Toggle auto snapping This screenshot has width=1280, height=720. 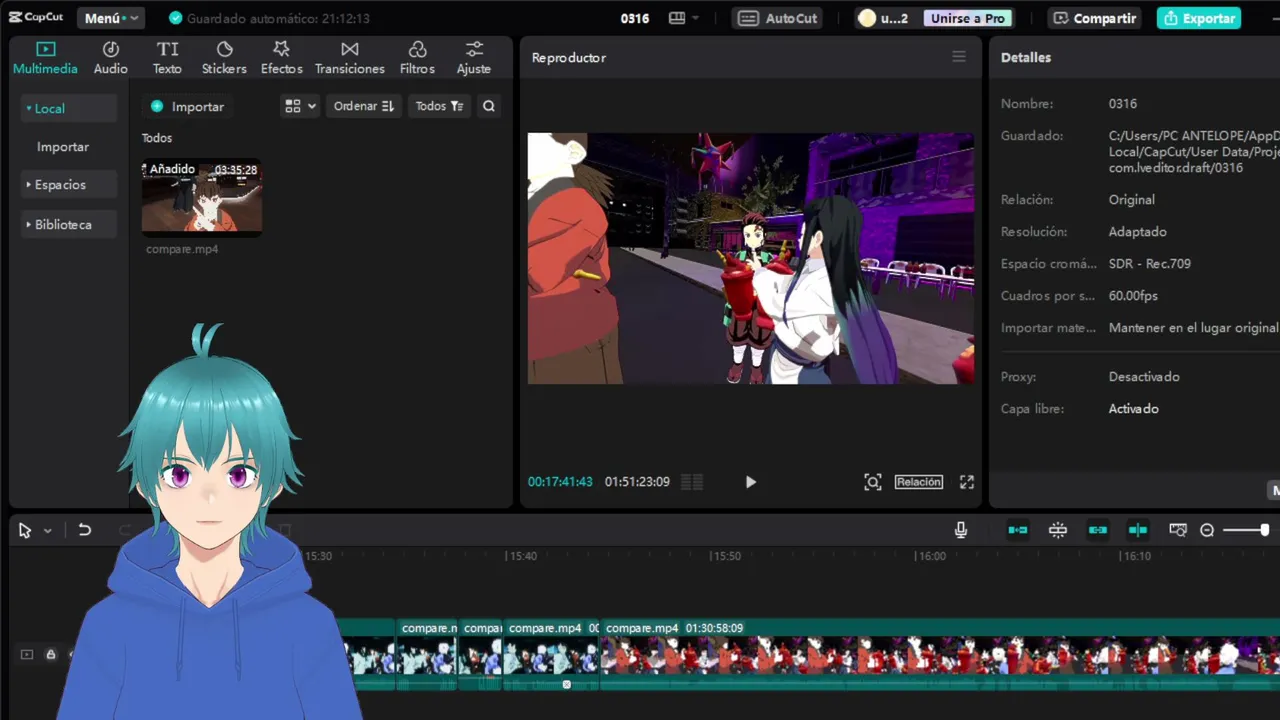pyautogui.click(x=1058, y=530)
